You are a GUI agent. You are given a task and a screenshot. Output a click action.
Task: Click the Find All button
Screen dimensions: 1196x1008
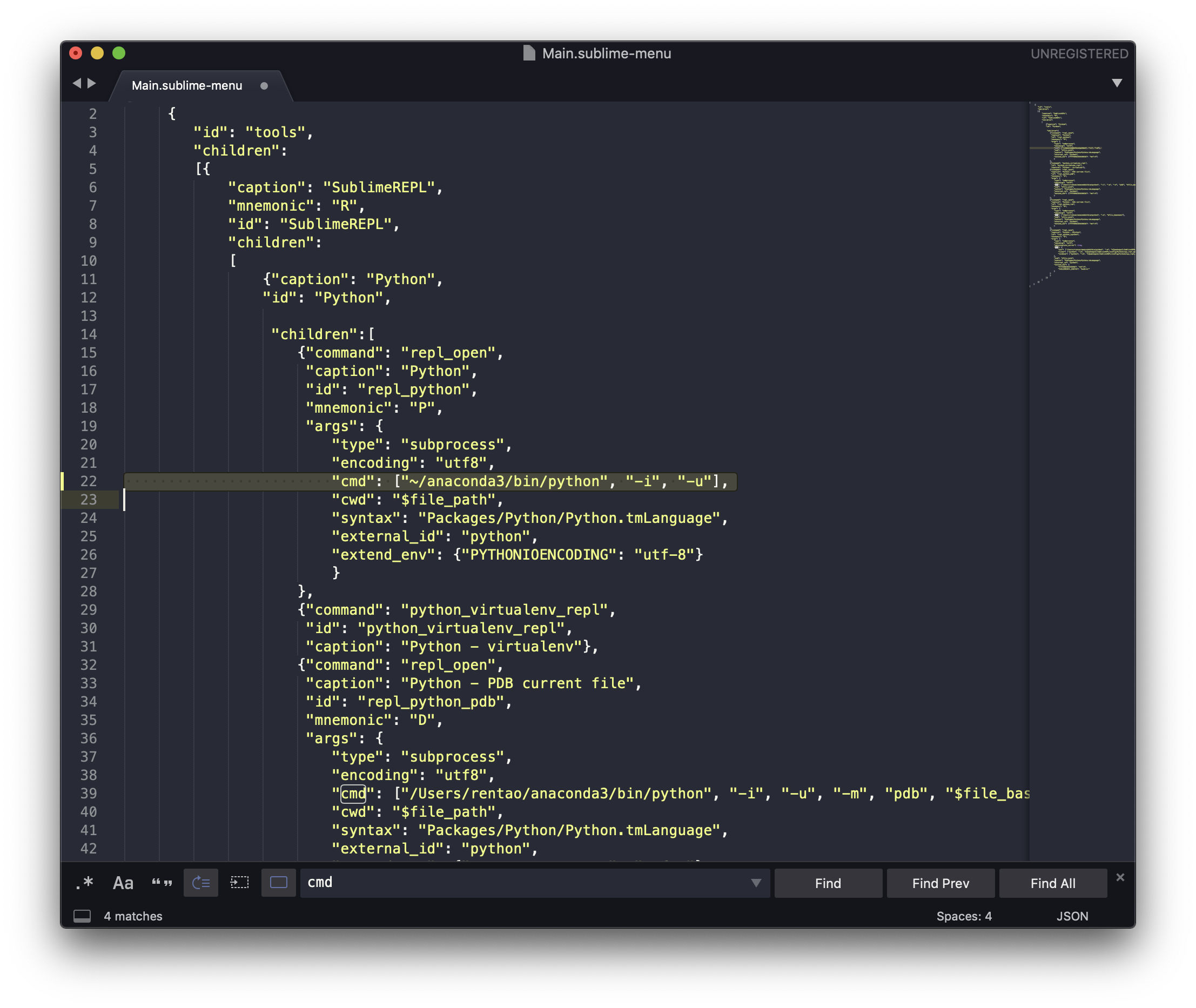pos(1052,883)
